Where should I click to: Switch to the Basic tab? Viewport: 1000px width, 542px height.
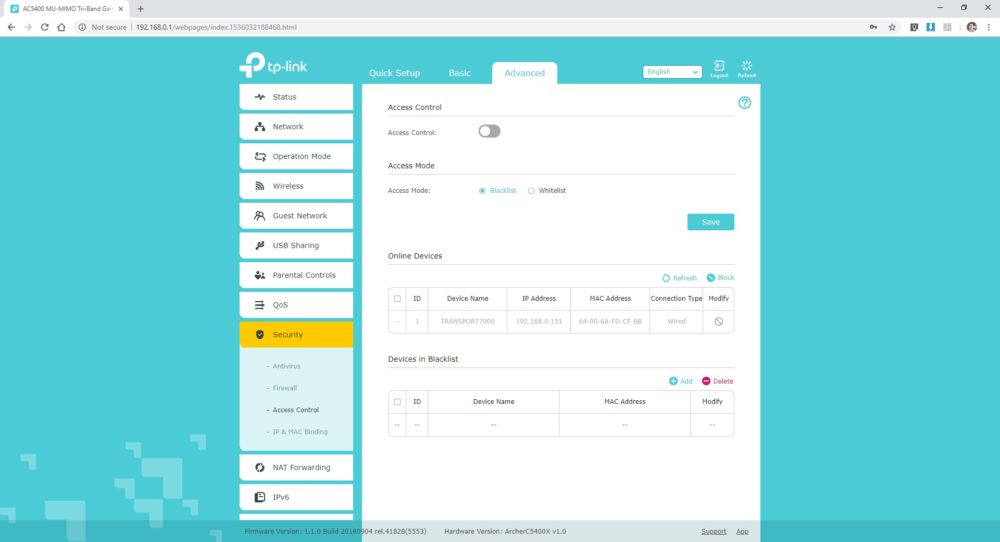[459, 73]
